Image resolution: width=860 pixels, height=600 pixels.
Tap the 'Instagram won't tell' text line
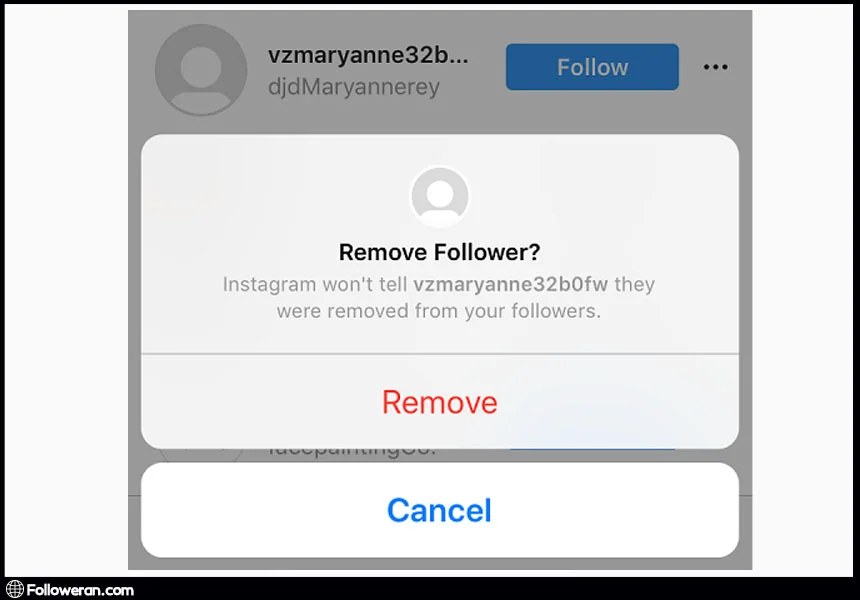coord(315,284)
